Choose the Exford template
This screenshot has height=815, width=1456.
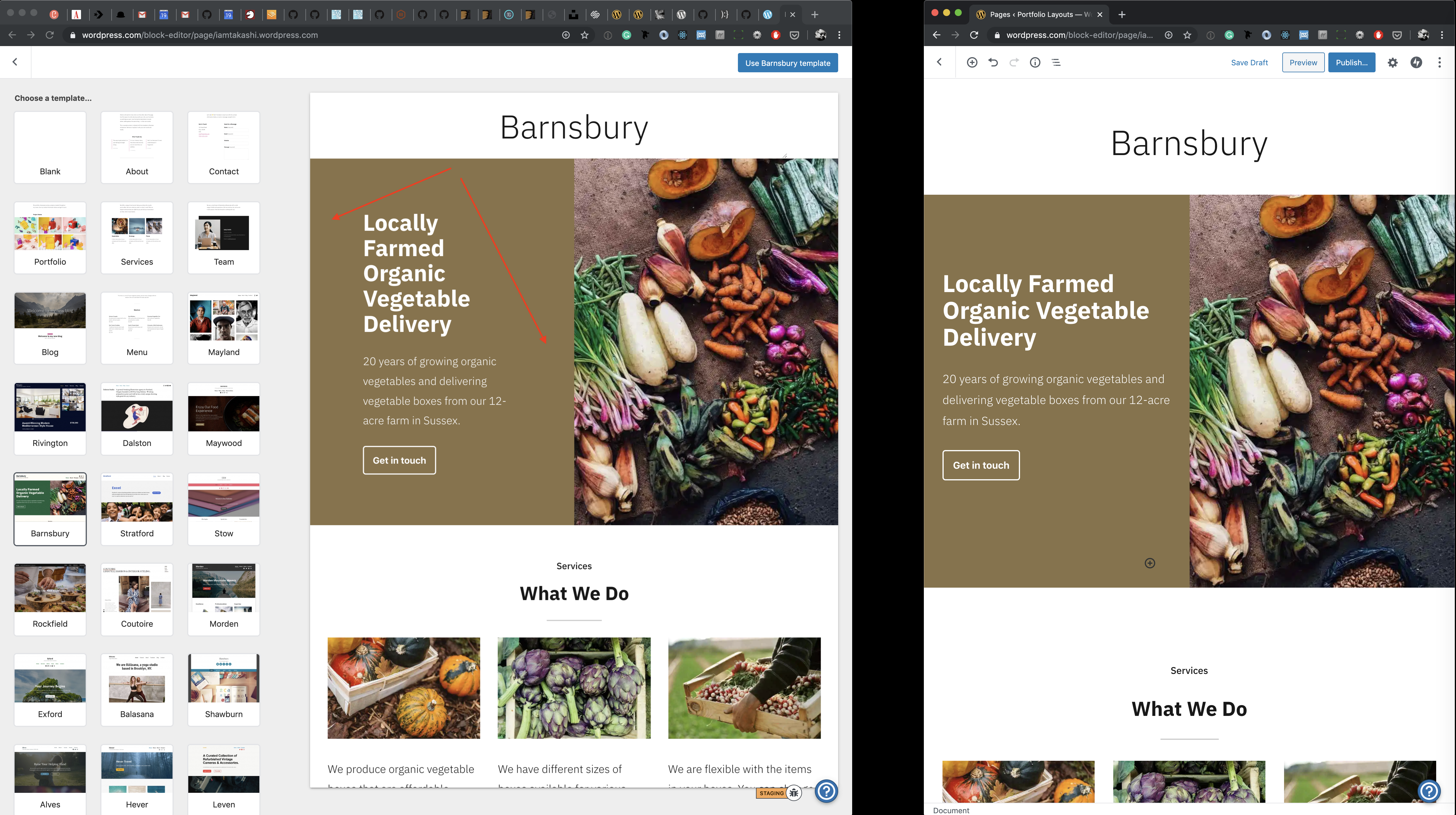pyautogui.click(x=50, y=690)
